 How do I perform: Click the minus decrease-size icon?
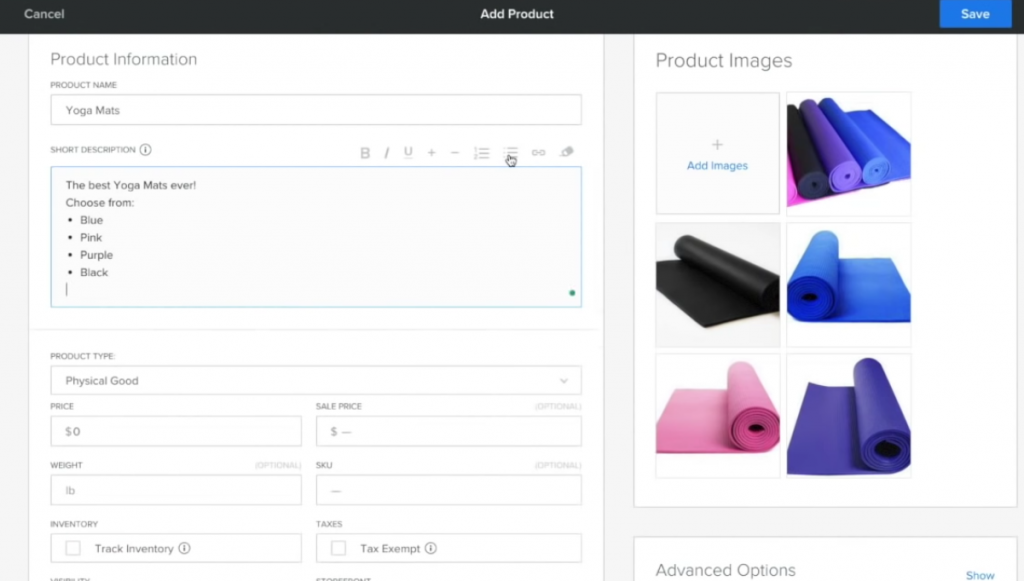click(x=455, y=153)
